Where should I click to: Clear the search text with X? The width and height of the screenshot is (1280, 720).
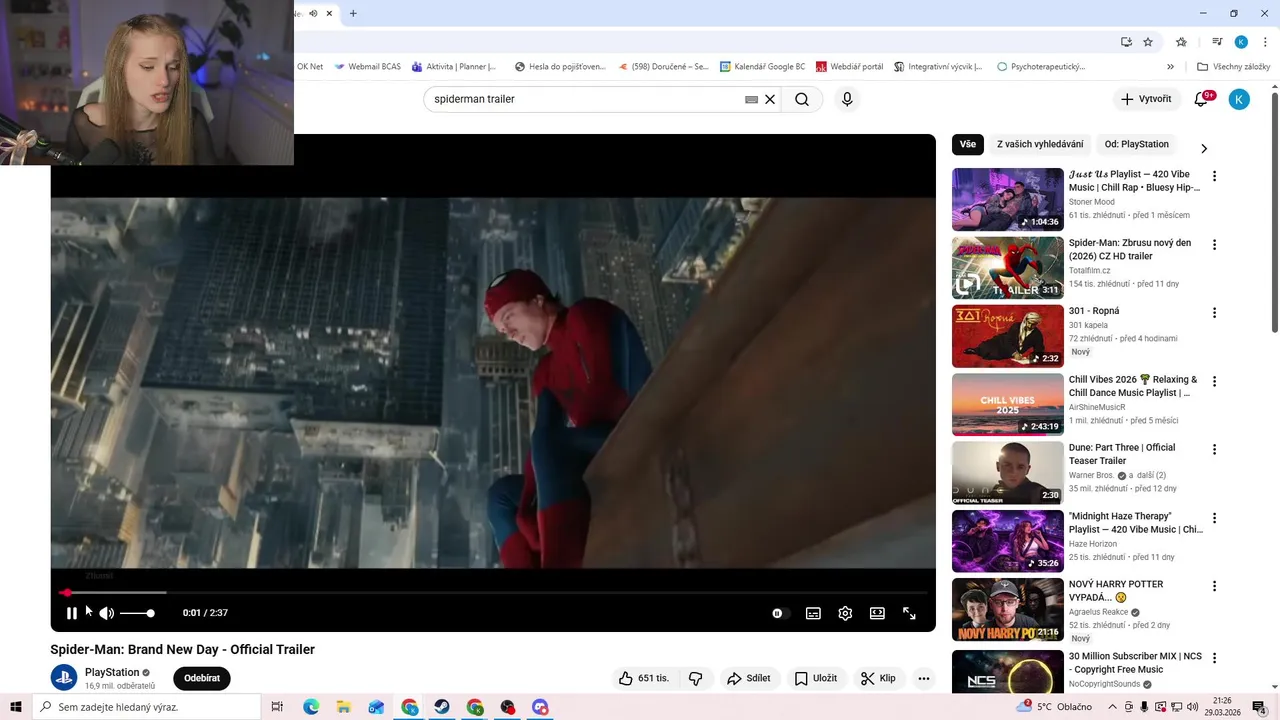(770, 99)
